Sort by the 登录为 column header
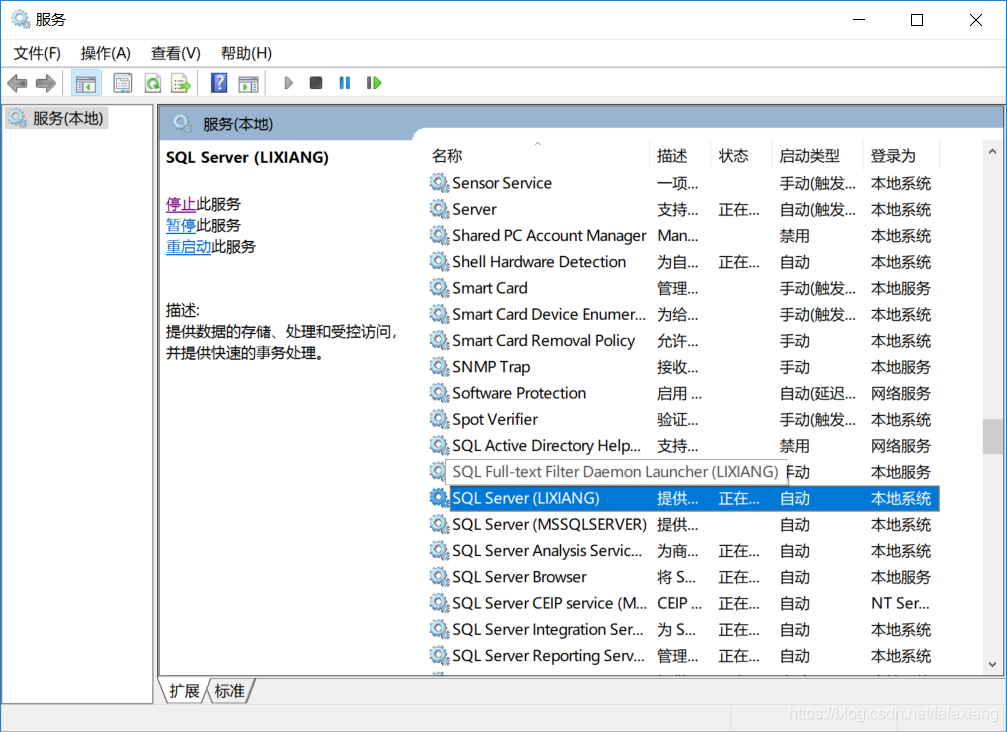Viewport: 1007px width, 732px height. pyautogui.click(x=901, y=155)
